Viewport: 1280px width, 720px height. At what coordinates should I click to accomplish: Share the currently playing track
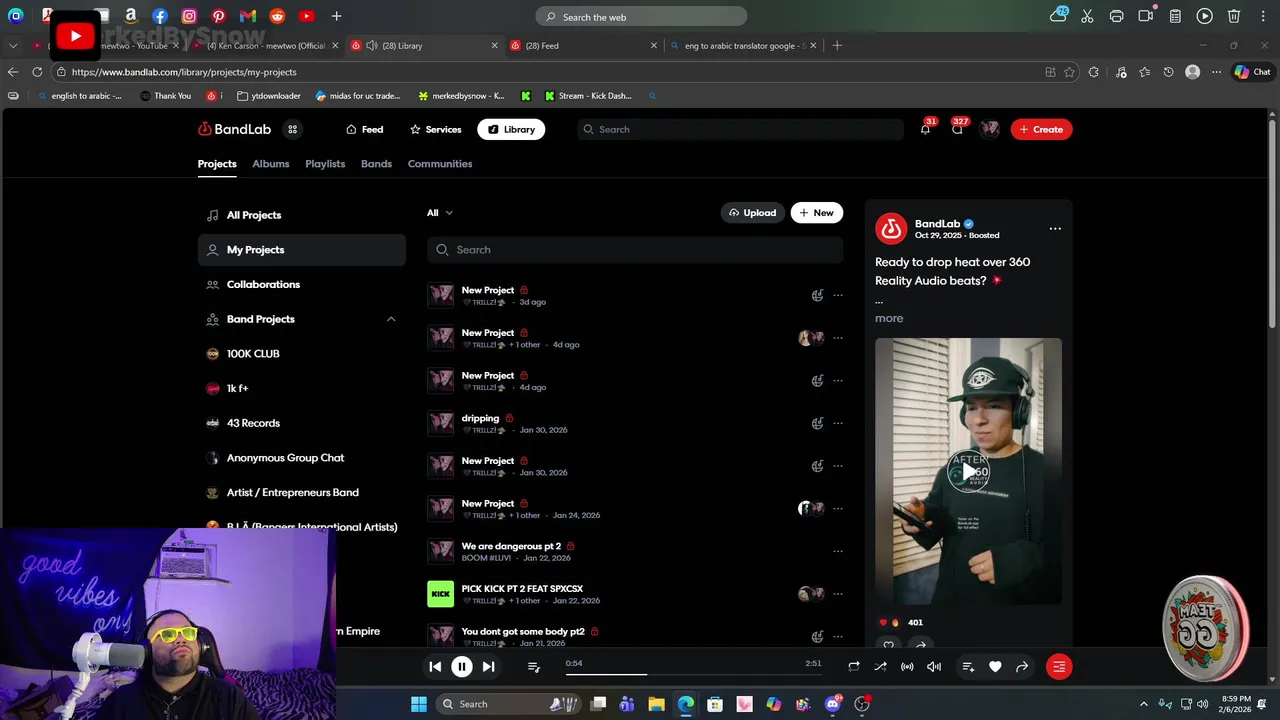click(x=1022, y=667)
